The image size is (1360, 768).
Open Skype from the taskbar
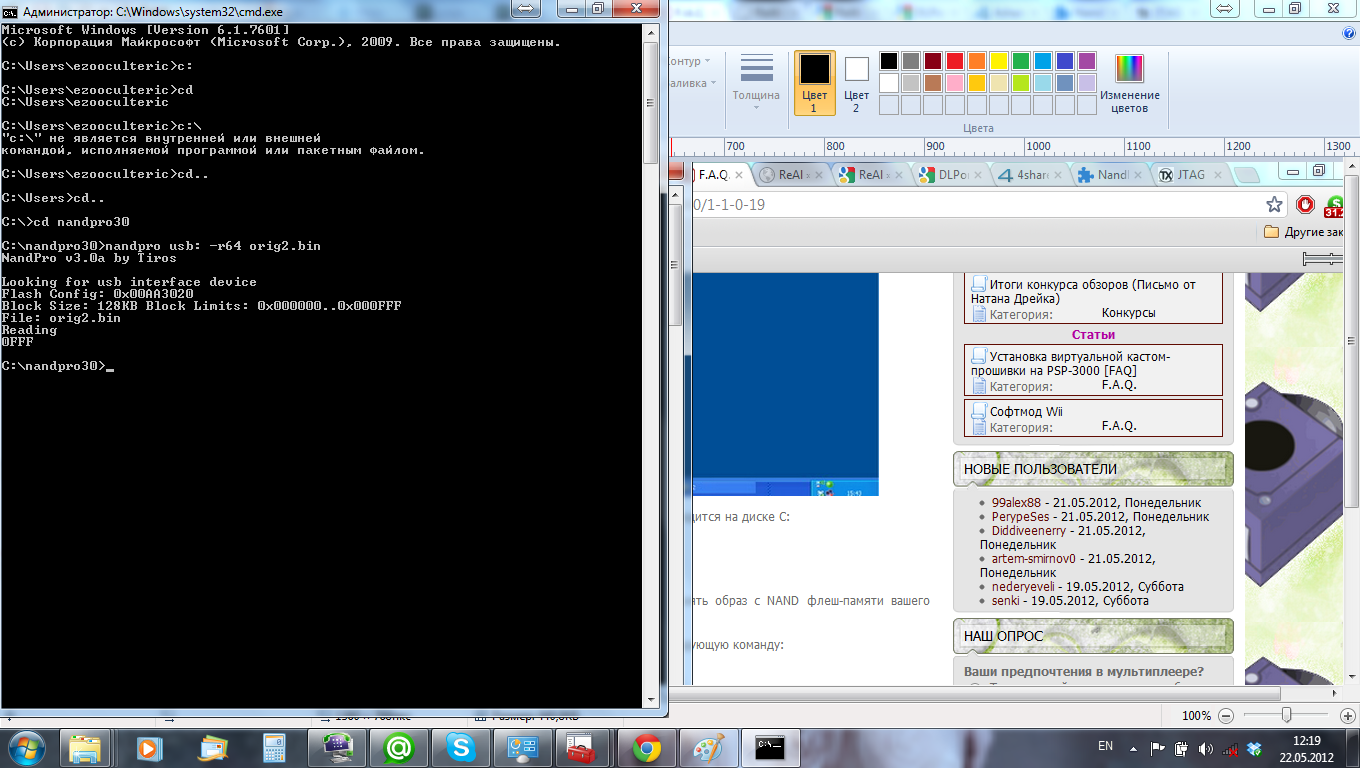pyautogui.click(x=461, y=747)
